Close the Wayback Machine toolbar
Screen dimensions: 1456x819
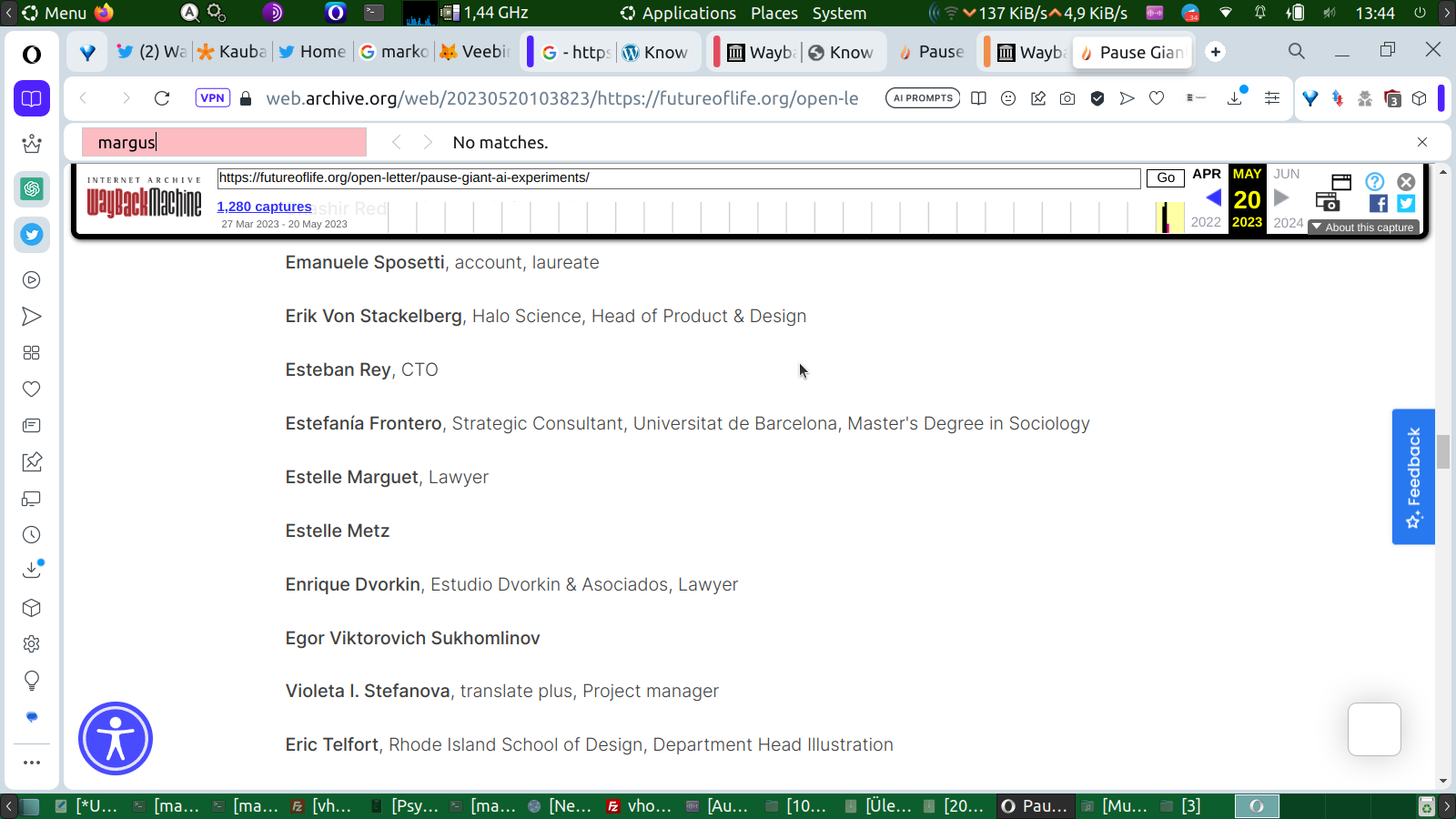(1406, 182)
